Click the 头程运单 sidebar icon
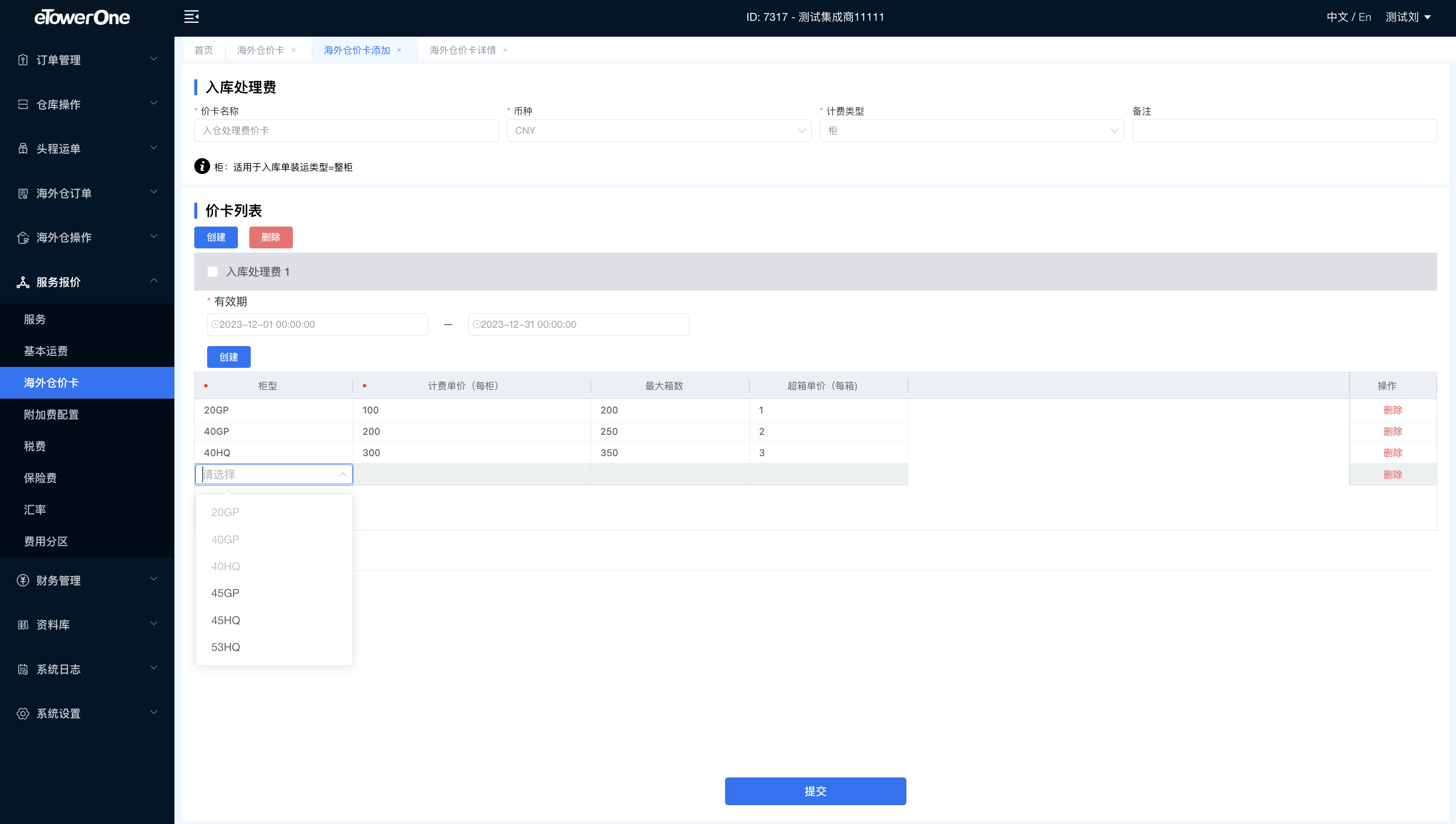Viewport: 1456px width, 824px height. click(23, 148)
